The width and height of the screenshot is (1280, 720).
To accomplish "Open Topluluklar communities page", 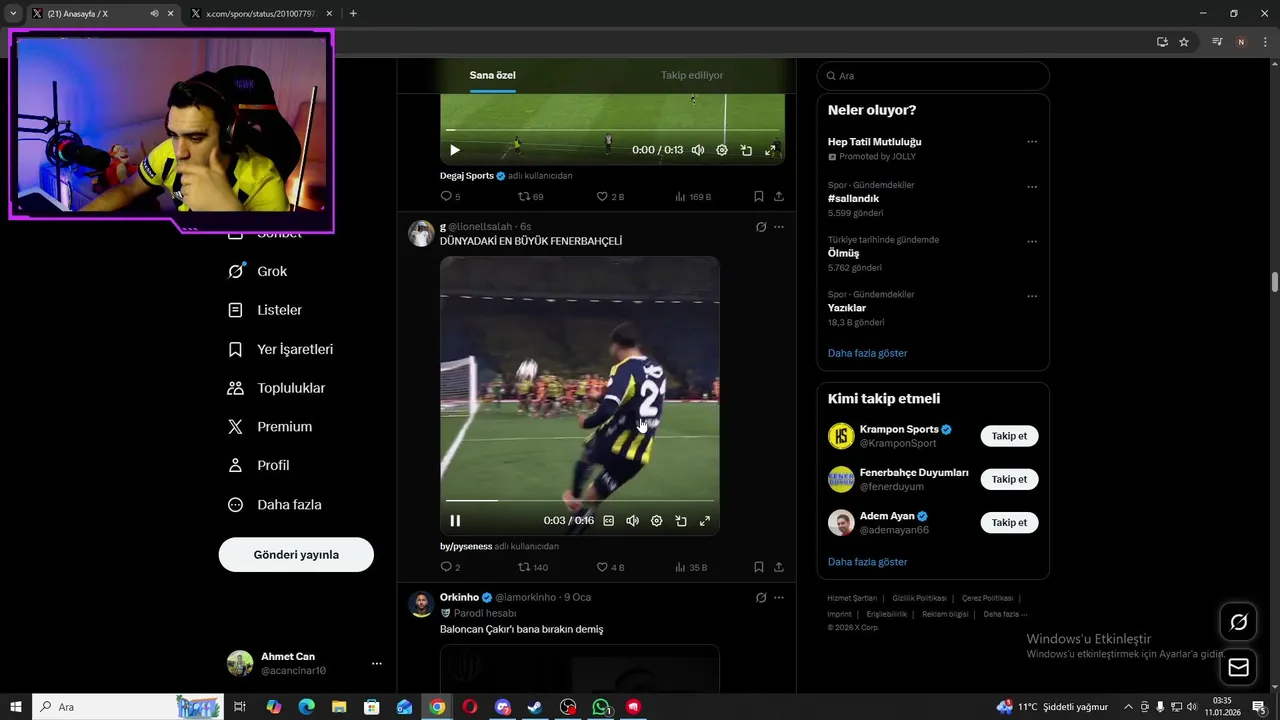I will [x=278, y=388].
